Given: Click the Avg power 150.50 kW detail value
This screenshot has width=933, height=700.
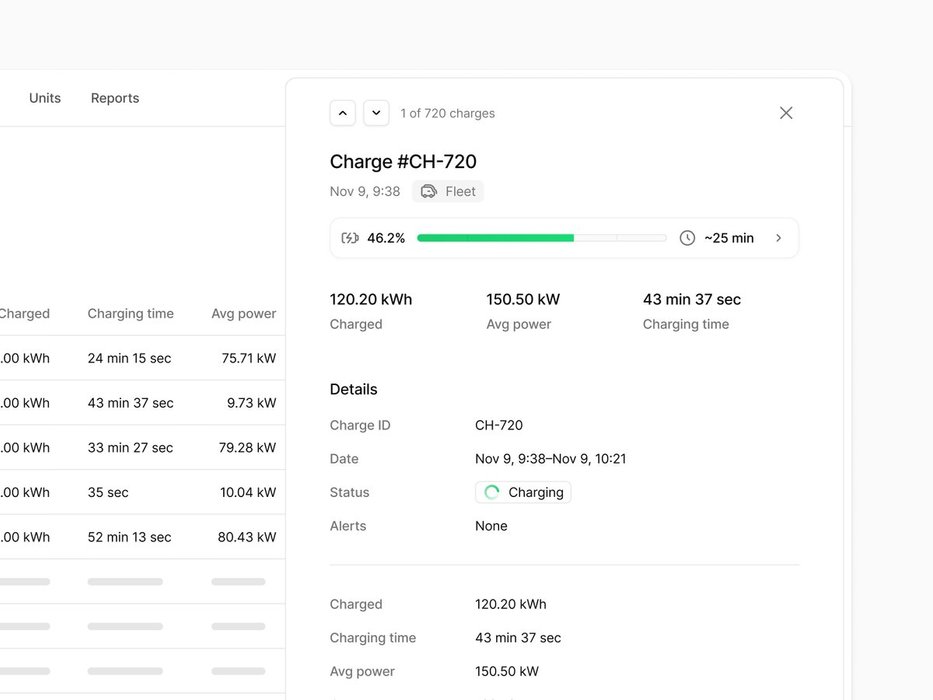Looking at the screenshot, I should click(506, 671).
